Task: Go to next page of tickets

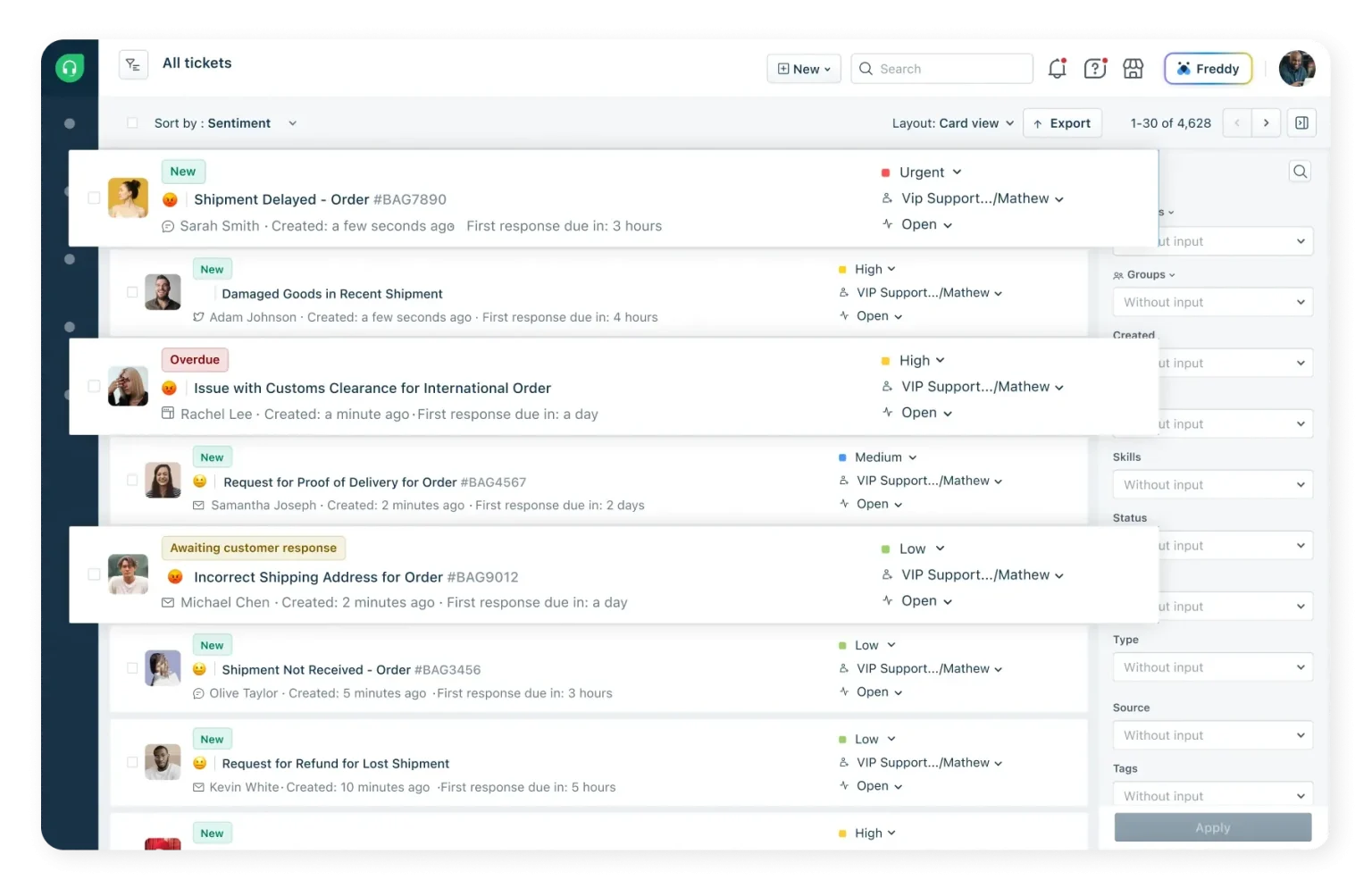Action: pos(1266,123)
